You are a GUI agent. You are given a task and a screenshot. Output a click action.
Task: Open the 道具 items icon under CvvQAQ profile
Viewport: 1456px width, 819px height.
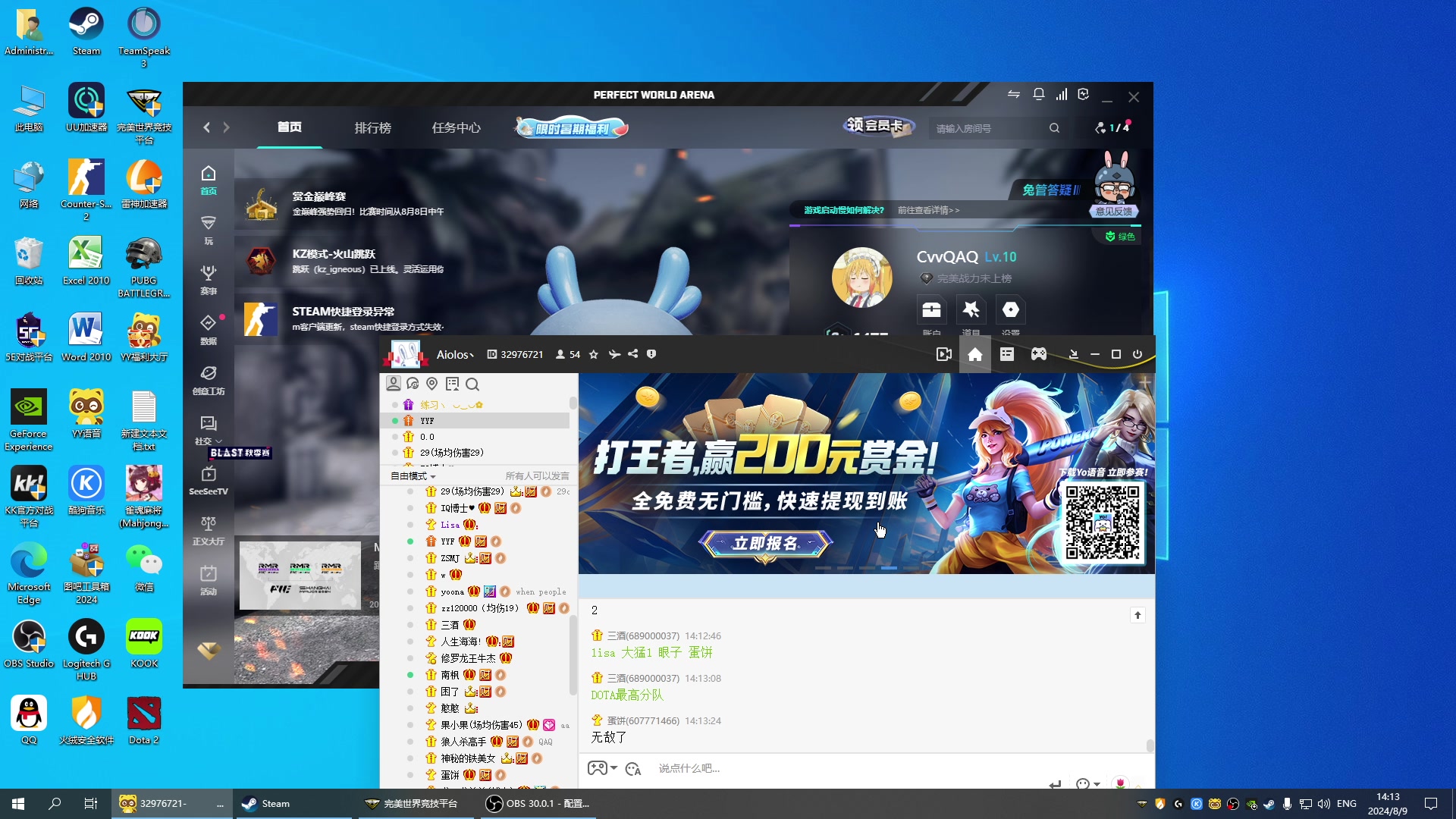click(x=971, y=310)
